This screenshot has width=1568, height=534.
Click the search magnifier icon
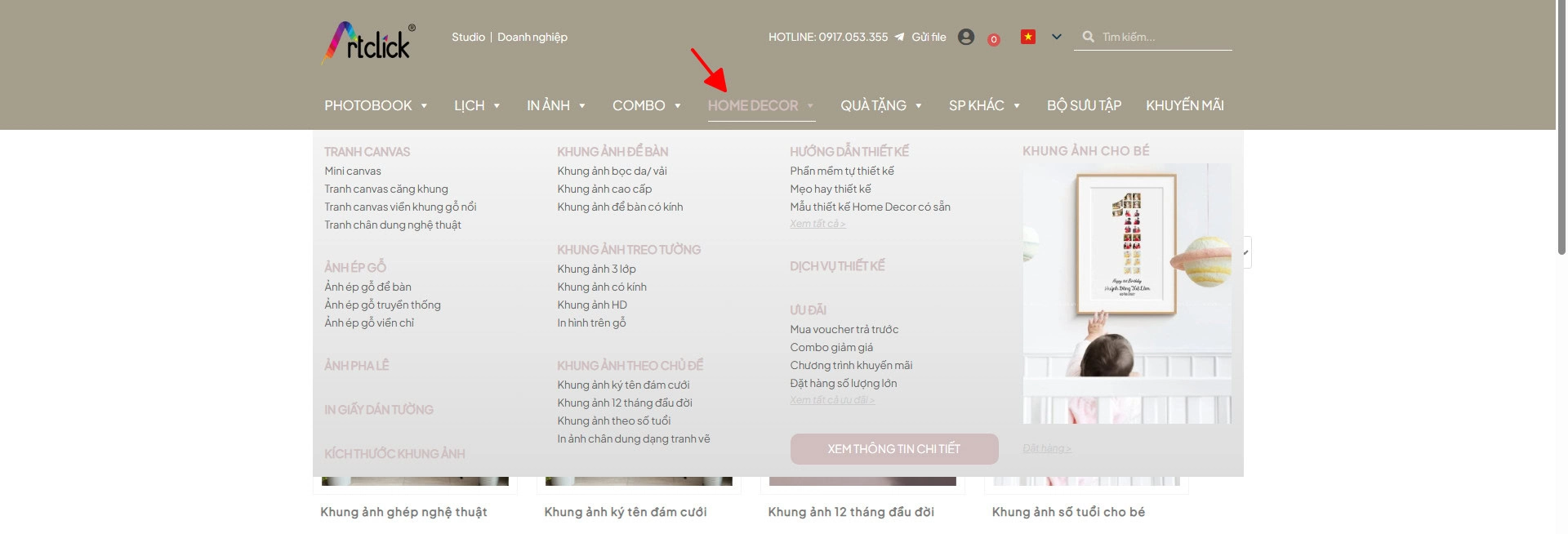(x=1089, y=37)
